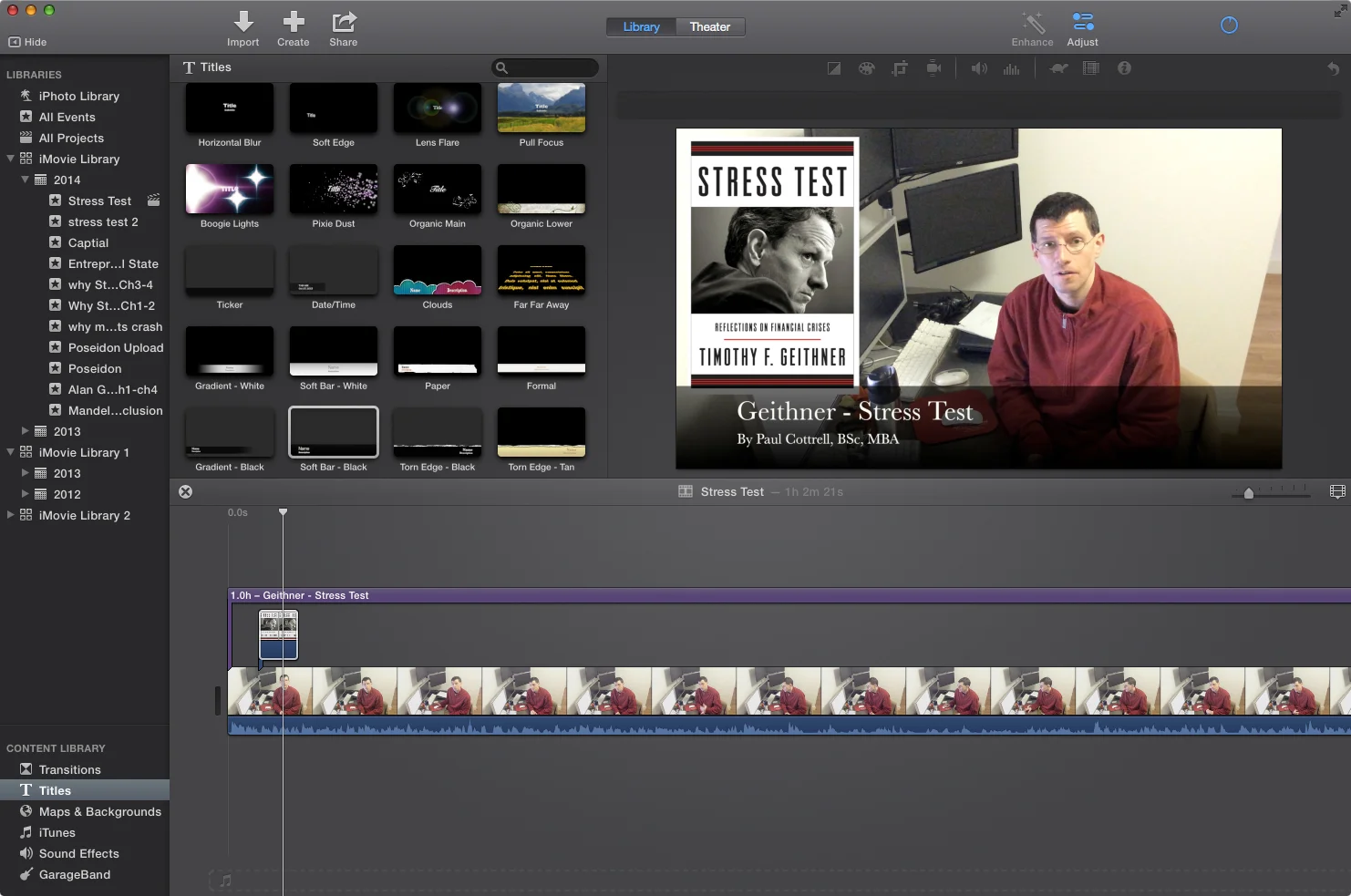Open the Create plus menu

click(294, 22)
